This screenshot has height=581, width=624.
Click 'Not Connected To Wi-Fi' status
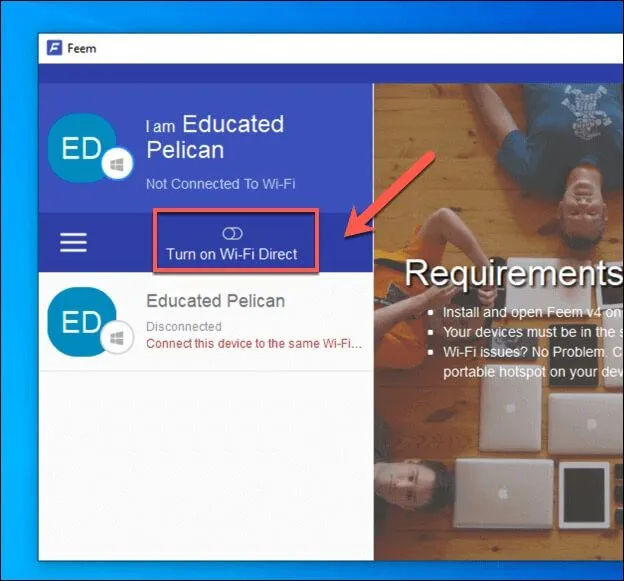tap(220, 184)
